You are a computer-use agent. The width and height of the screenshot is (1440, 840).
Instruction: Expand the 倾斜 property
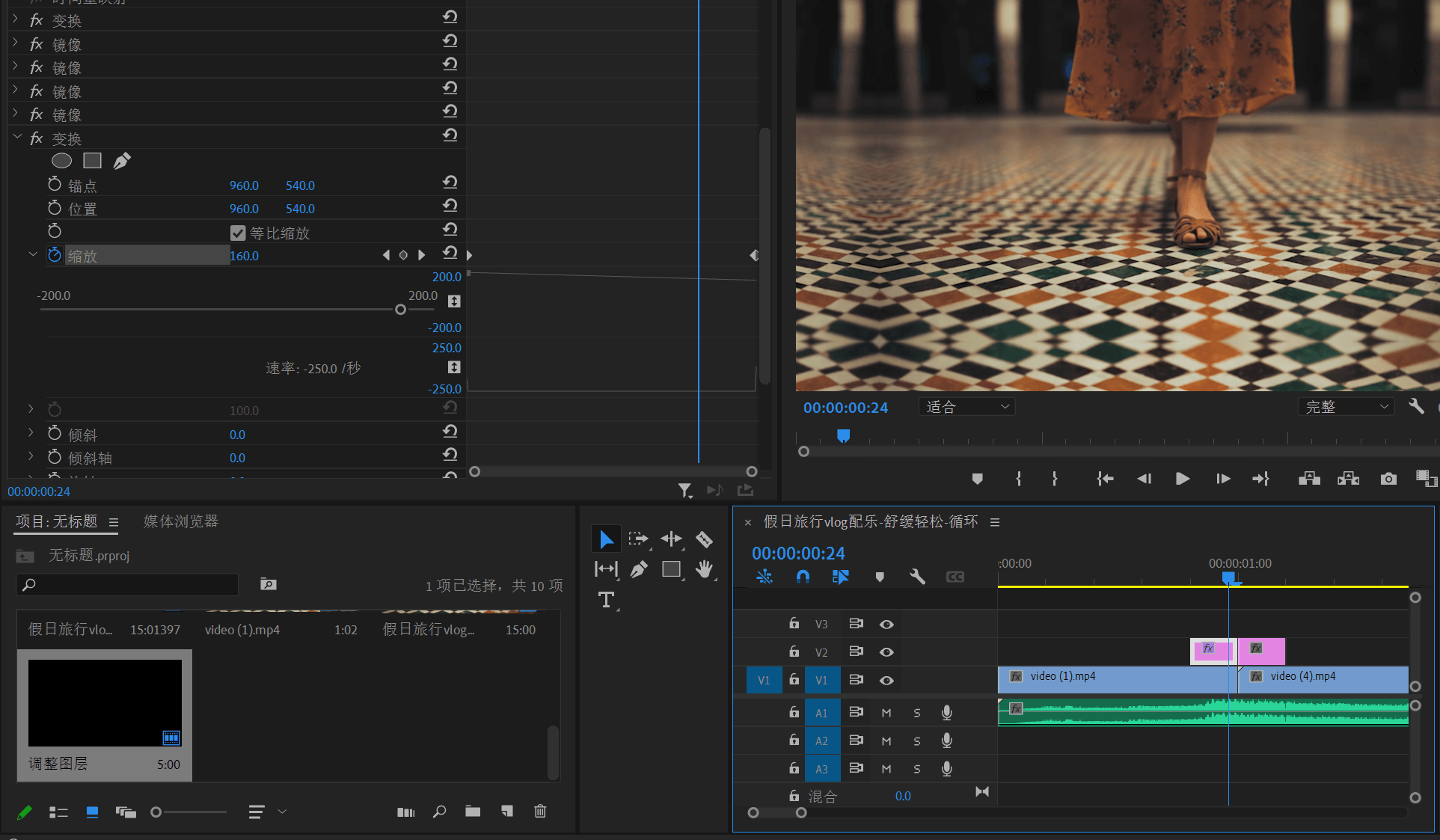[x=31, y=432]
